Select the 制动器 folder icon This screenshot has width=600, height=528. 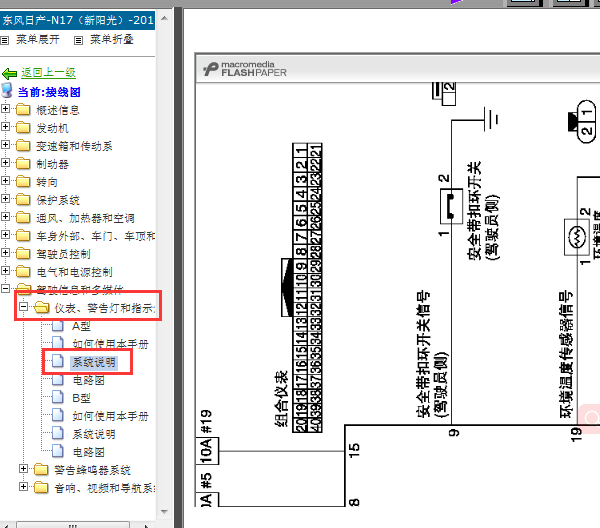pyautogui.click(x=23, y=164)
